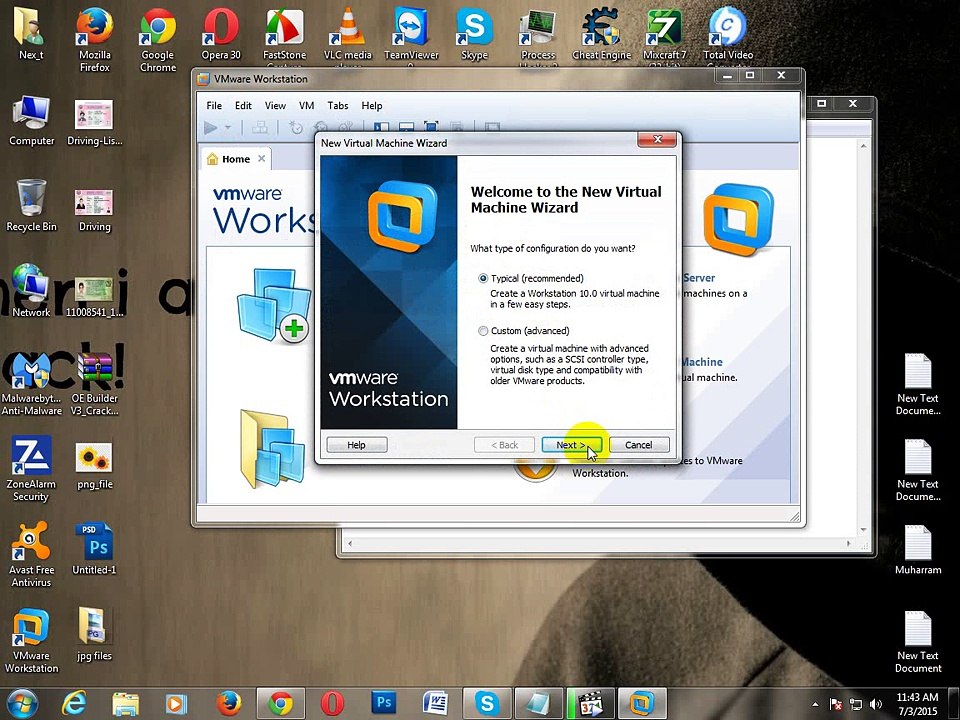
Task: Select the Malwarebytes Anti-Malware desktop icon
Action: [x=31, y=384]
